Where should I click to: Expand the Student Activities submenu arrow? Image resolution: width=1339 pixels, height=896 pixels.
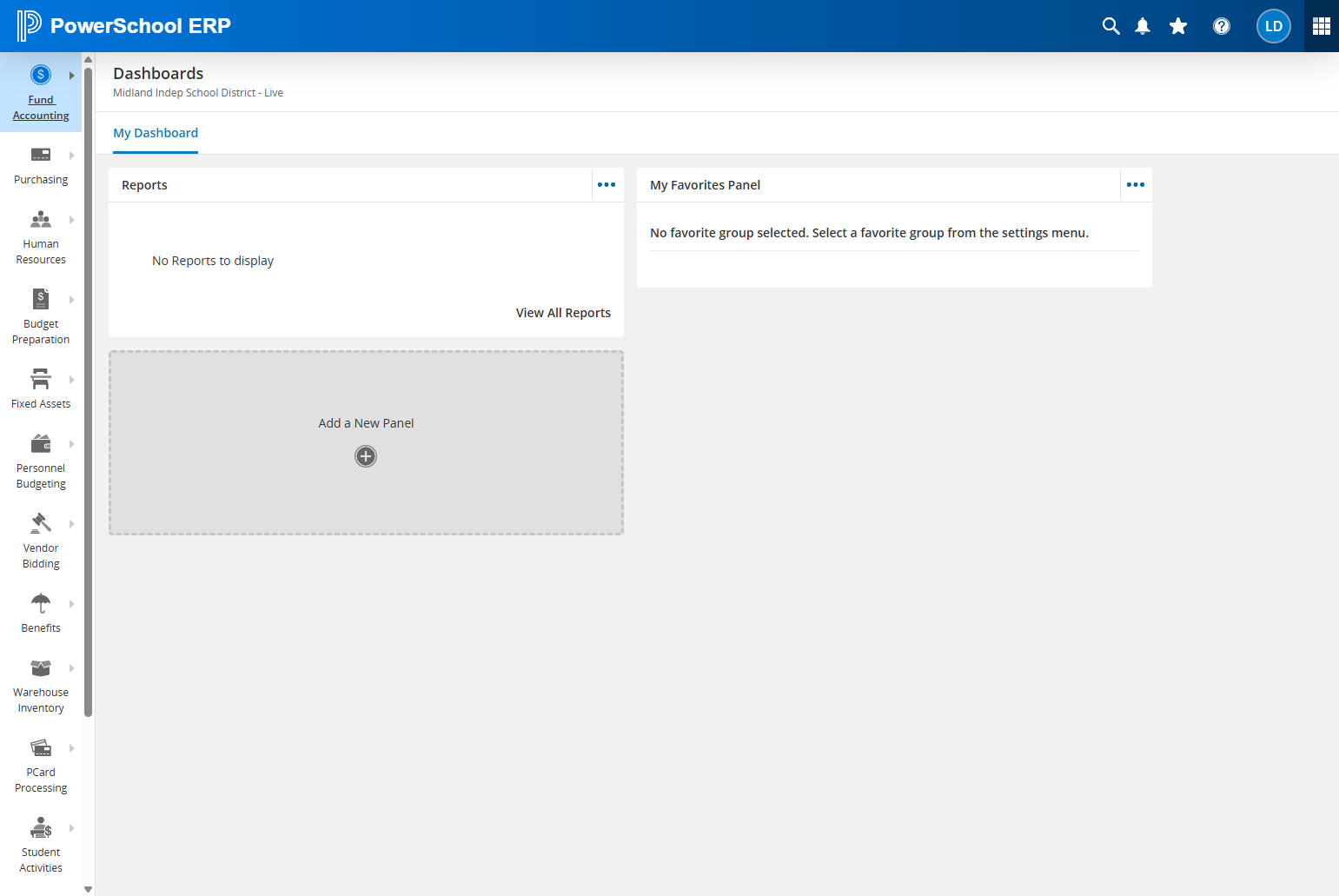(72, 828)
